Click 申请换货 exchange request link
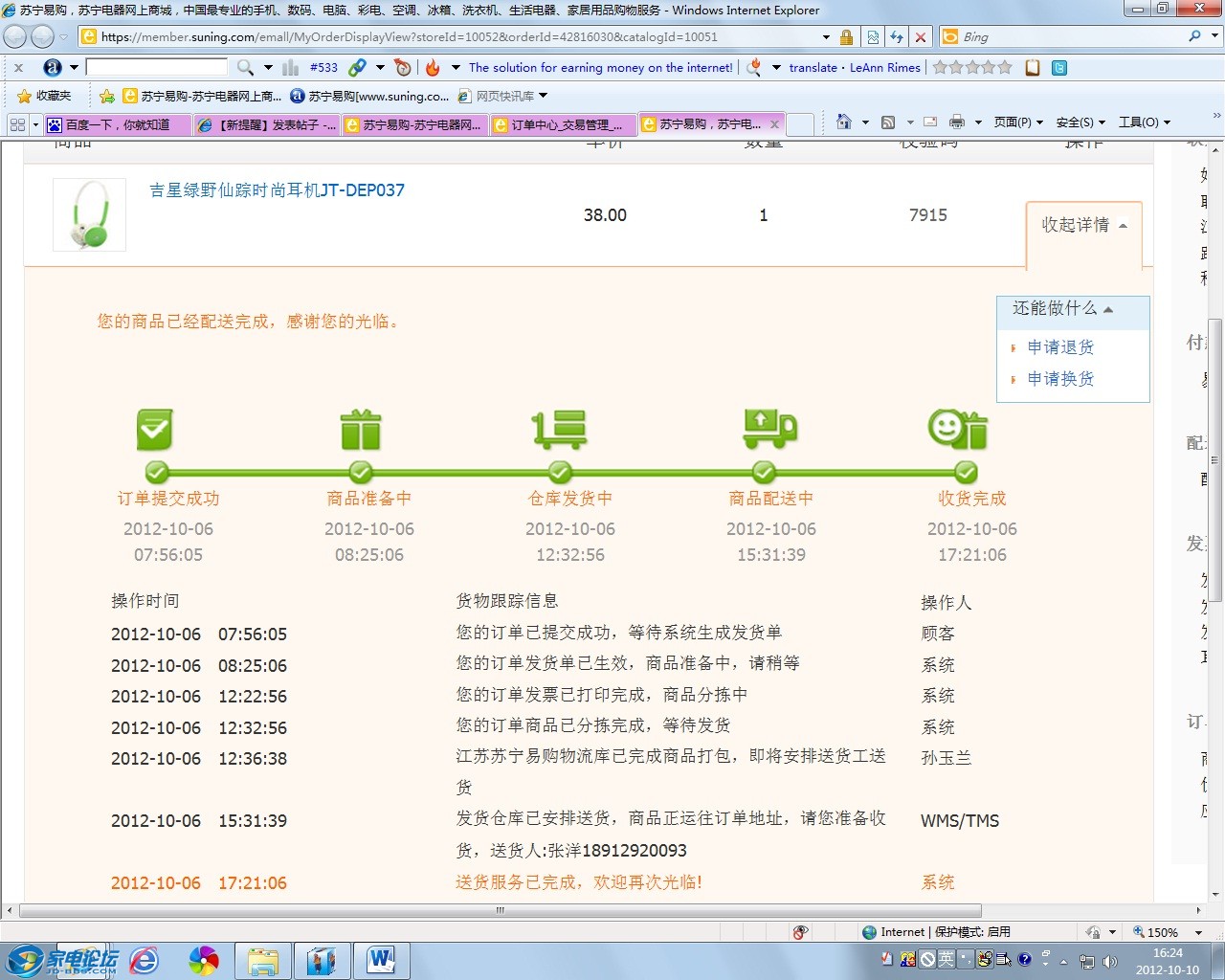This screenshot has height=980, width=1225. (1060, 379)
